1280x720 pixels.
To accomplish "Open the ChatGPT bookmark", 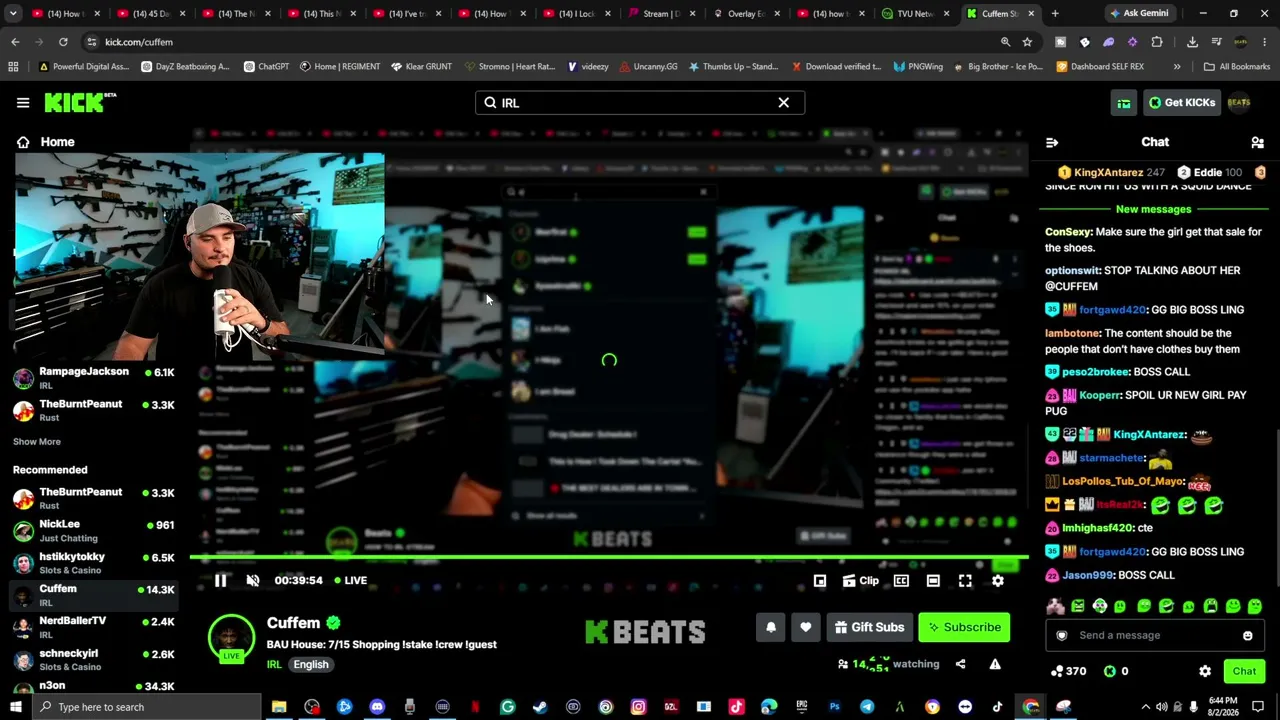I will coord(265,67).
